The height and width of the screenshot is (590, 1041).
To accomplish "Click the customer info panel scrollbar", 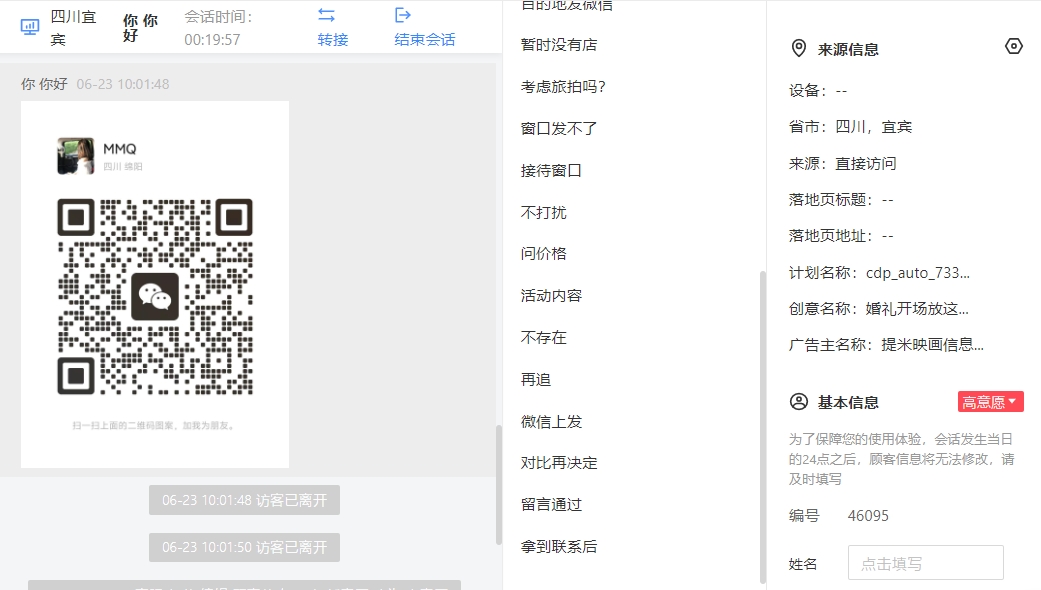I will click(763, 427).
